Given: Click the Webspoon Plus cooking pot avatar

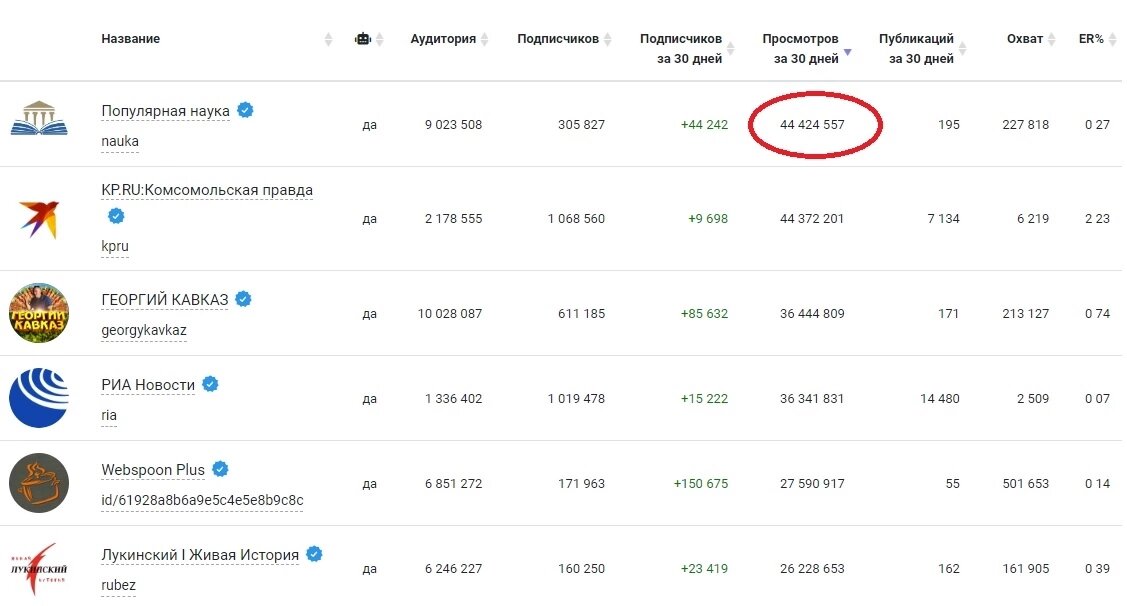Looking at the screenshot, I should (39, 483).
